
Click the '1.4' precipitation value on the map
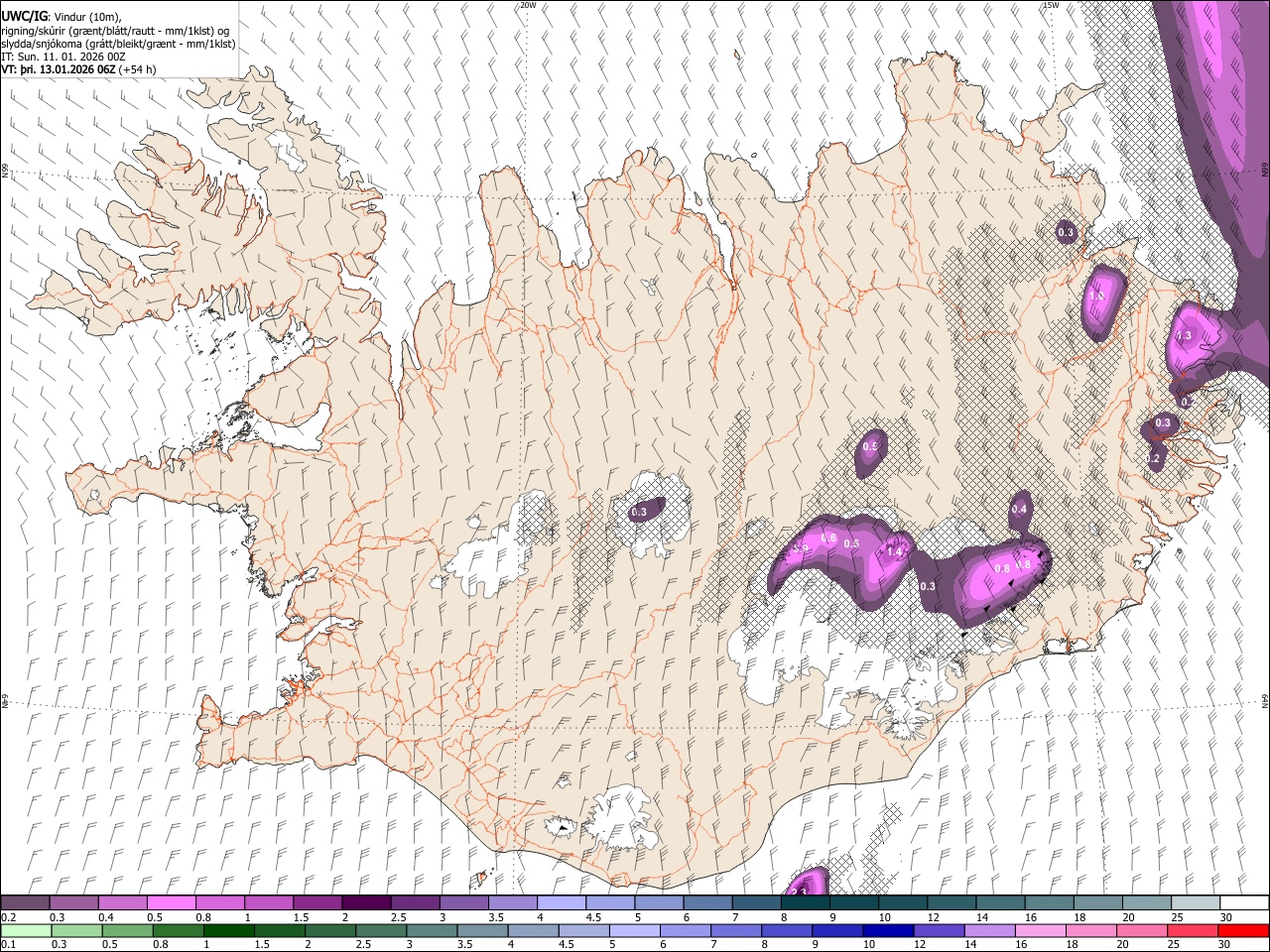pyautogui.click(x=895, y=551)
